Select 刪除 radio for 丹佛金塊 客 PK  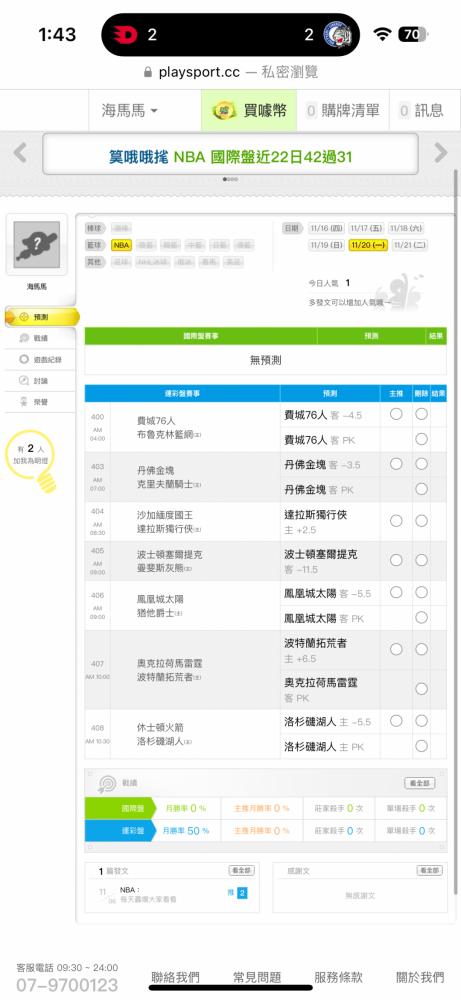click(421, 489)
